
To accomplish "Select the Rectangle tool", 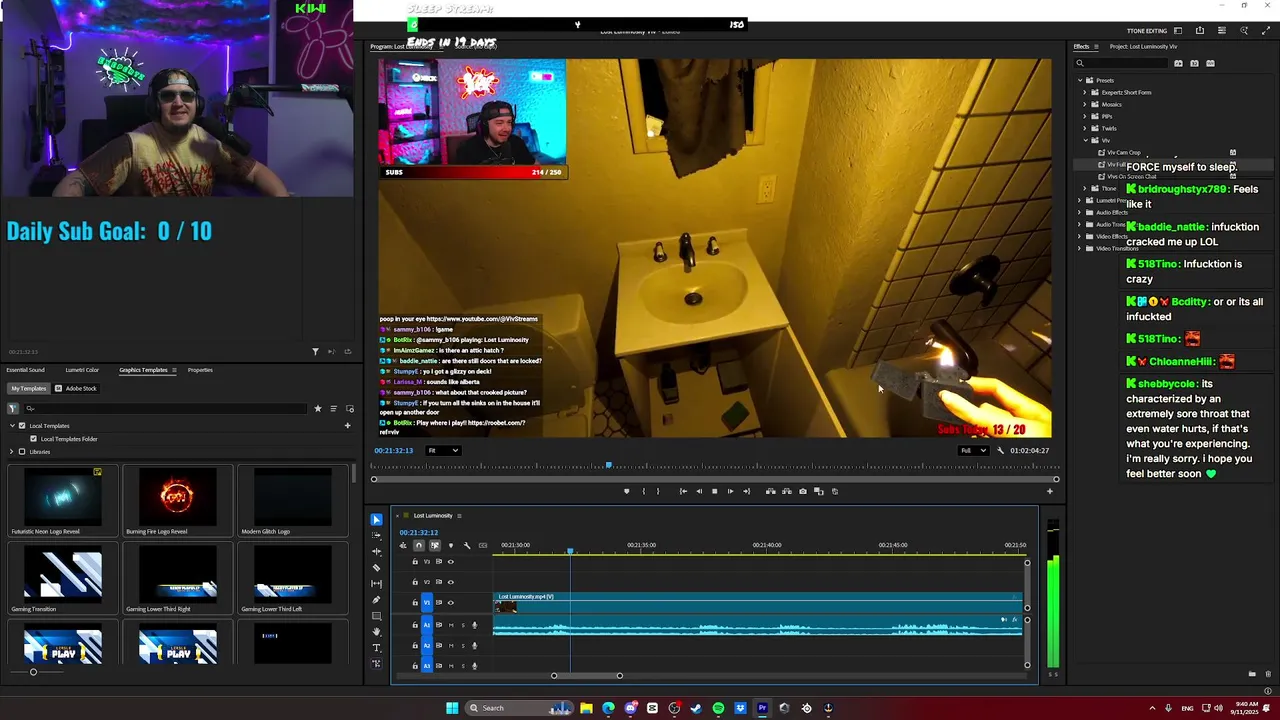I will click(x=376, y=616).
